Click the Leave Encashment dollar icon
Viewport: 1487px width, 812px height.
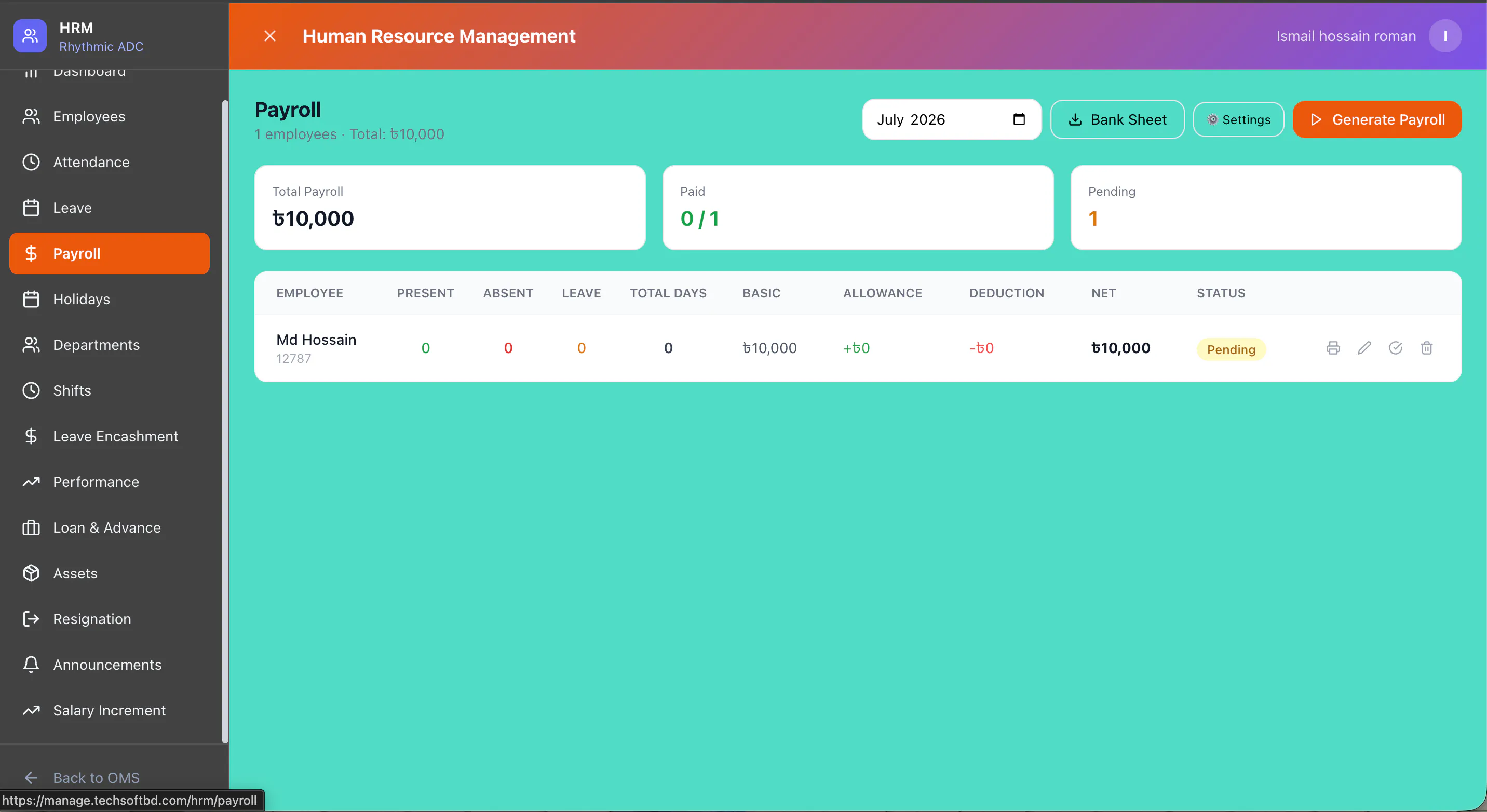(31, 436)
